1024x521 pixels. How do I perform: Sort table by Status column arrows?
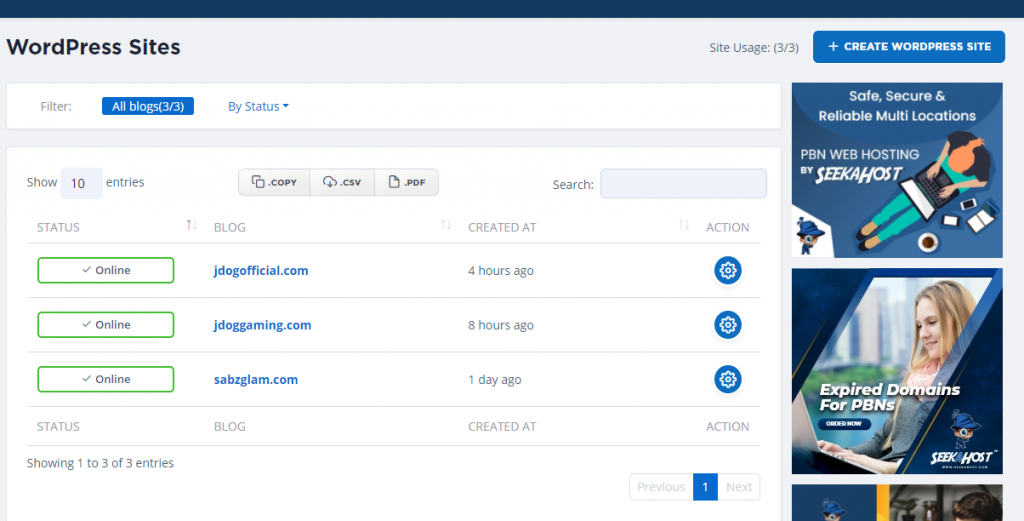191,225
